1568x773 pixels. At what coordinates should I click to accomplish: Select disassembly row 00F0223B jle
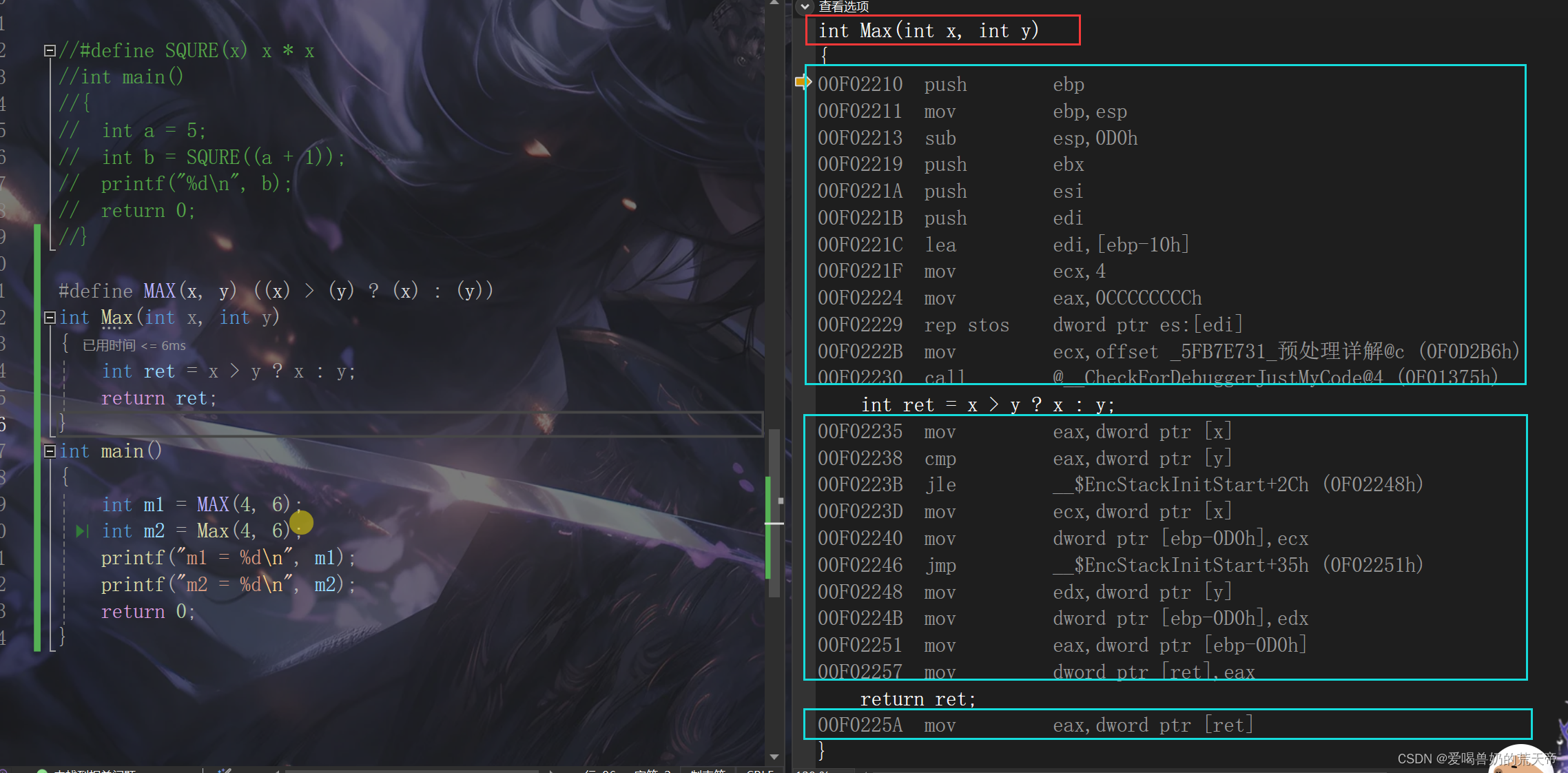(x=1120, y=484)
